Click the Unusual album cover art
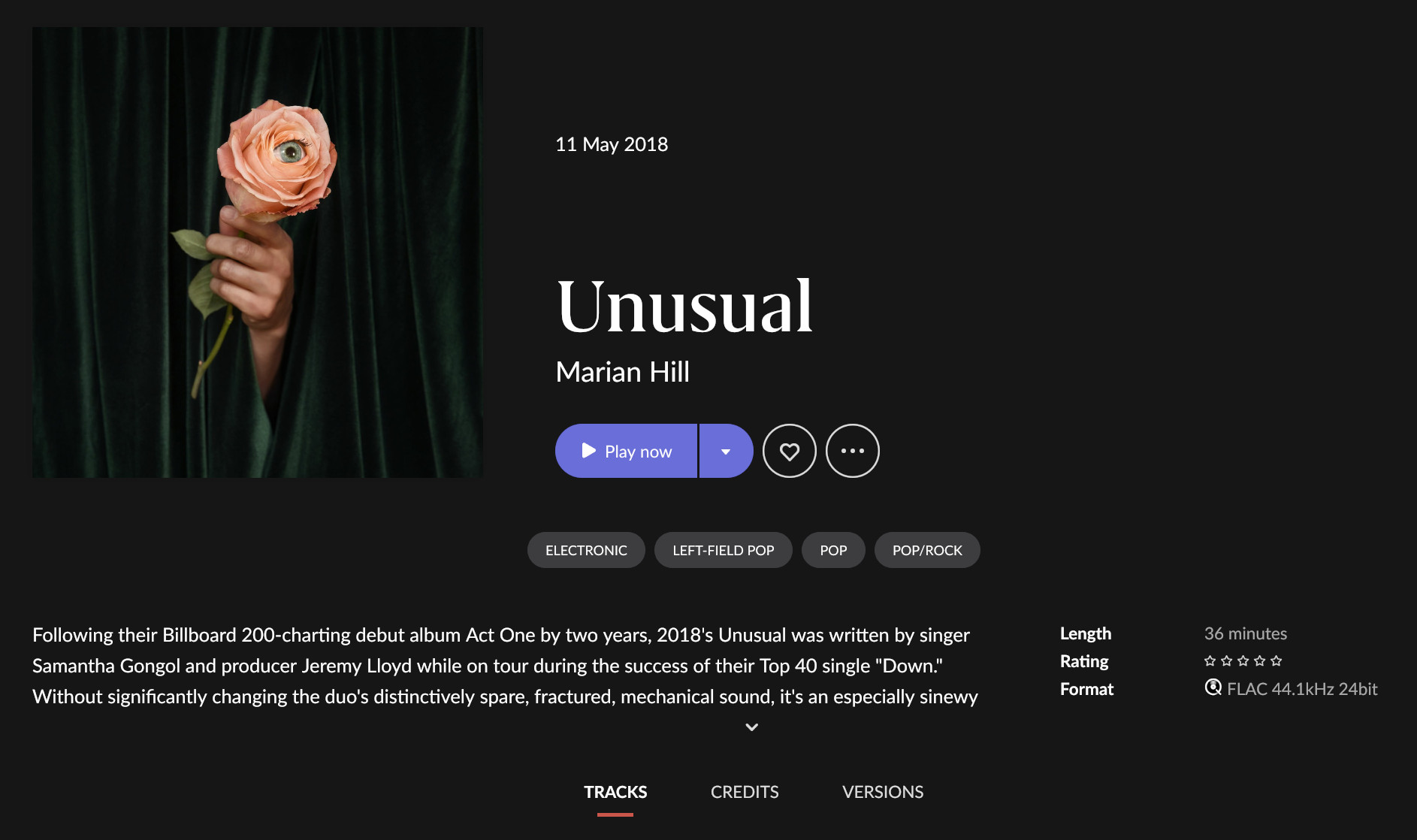1417x840 pixels. click(x=258, y=252)
